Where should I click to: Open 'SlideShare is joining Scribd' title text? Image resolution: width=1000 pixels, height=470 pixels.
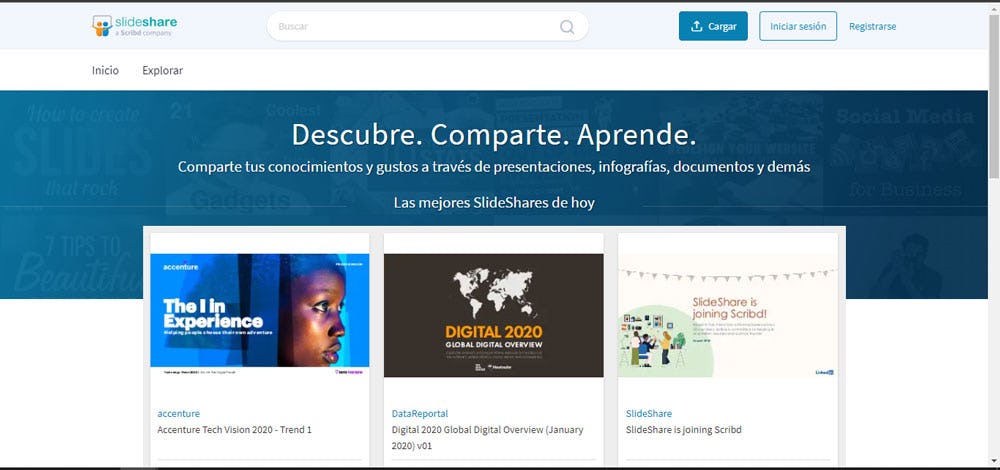pos(684,430)
